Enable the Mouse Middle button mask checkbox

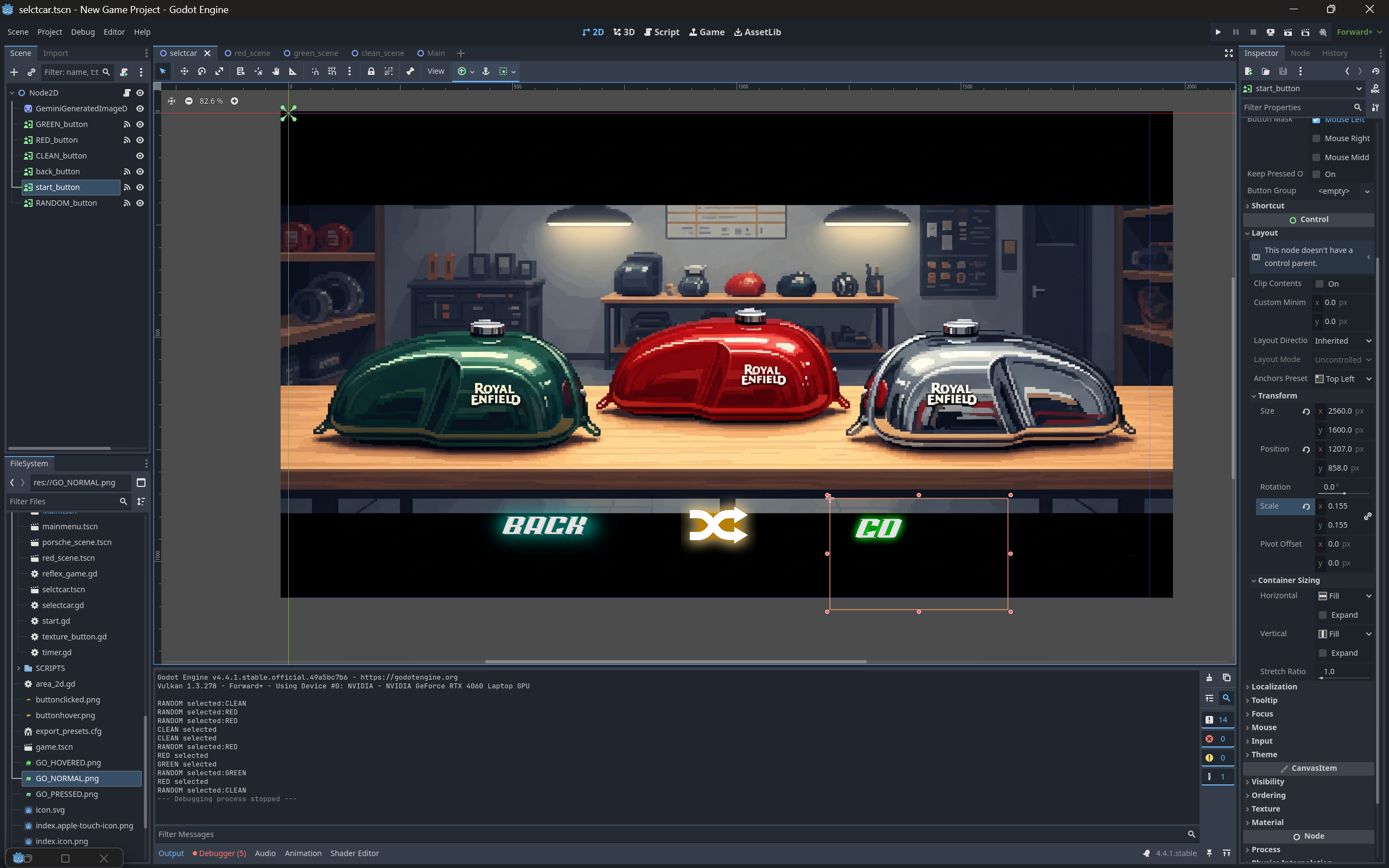tap(1316, 157)
